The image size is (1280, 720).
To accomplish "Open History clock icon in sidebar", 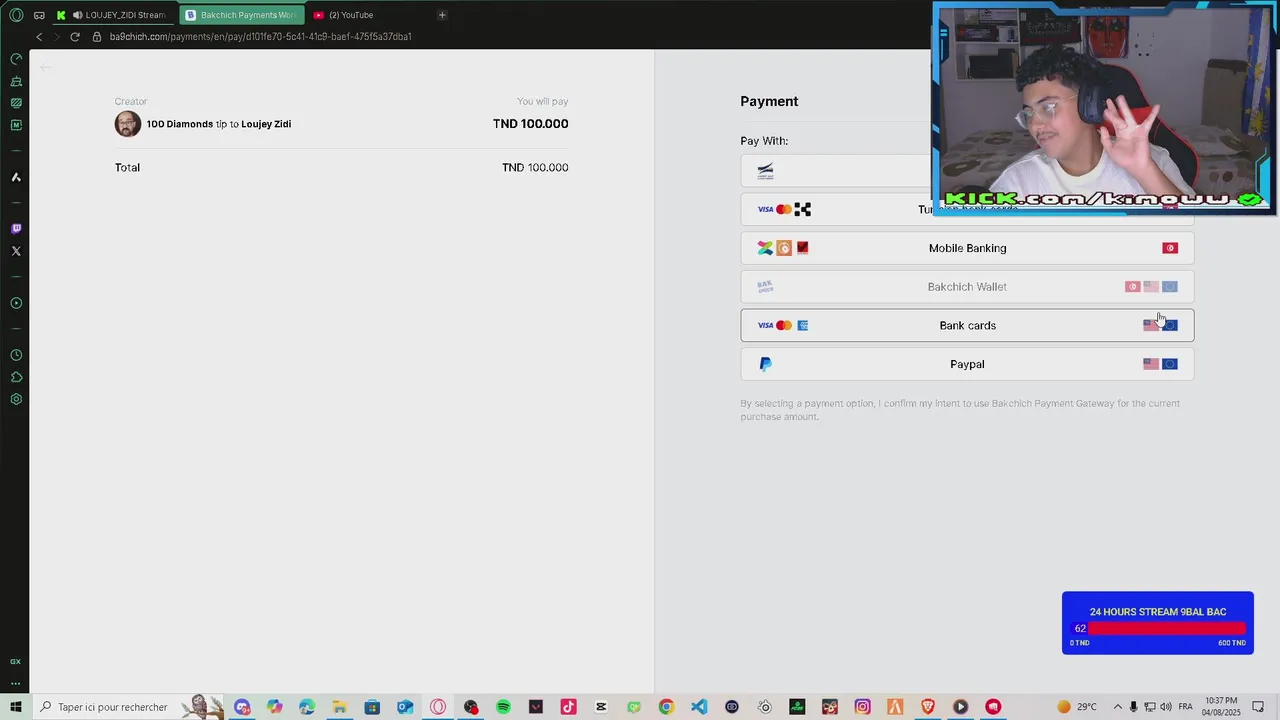I will pos(16,355).
